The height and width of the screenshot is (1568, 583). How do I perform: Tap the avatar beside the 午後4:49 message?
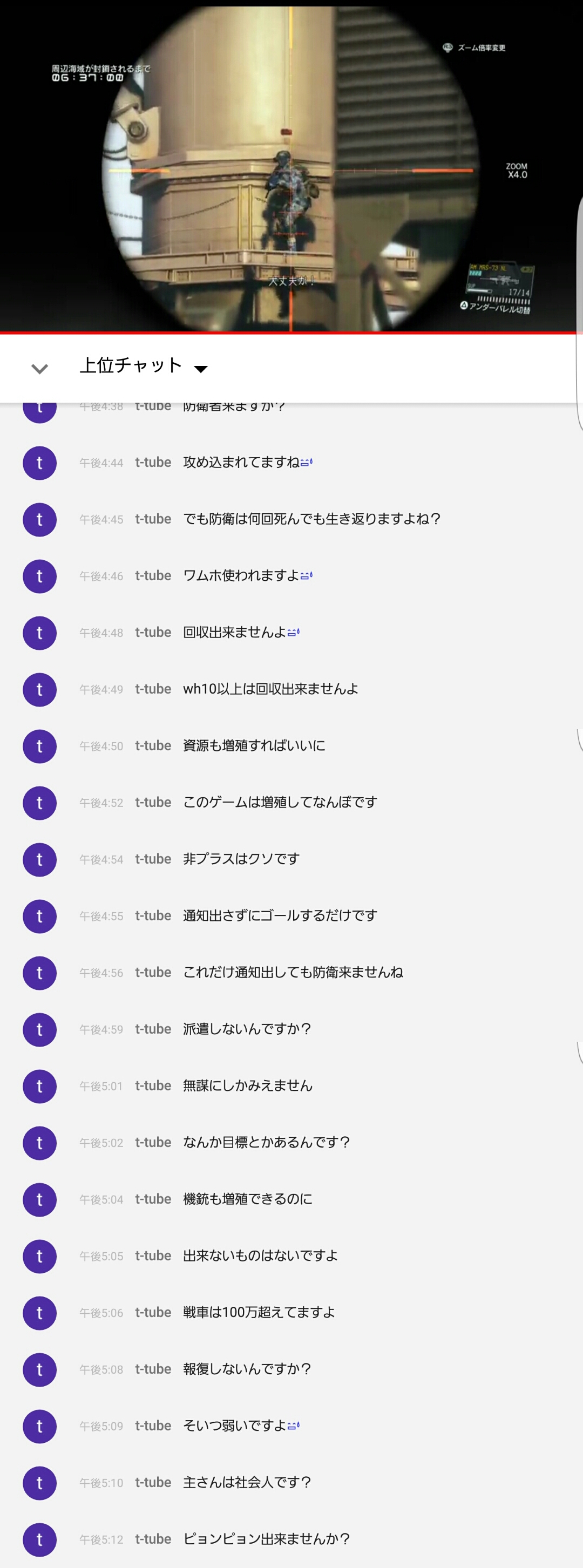click(x=39, y=689)
